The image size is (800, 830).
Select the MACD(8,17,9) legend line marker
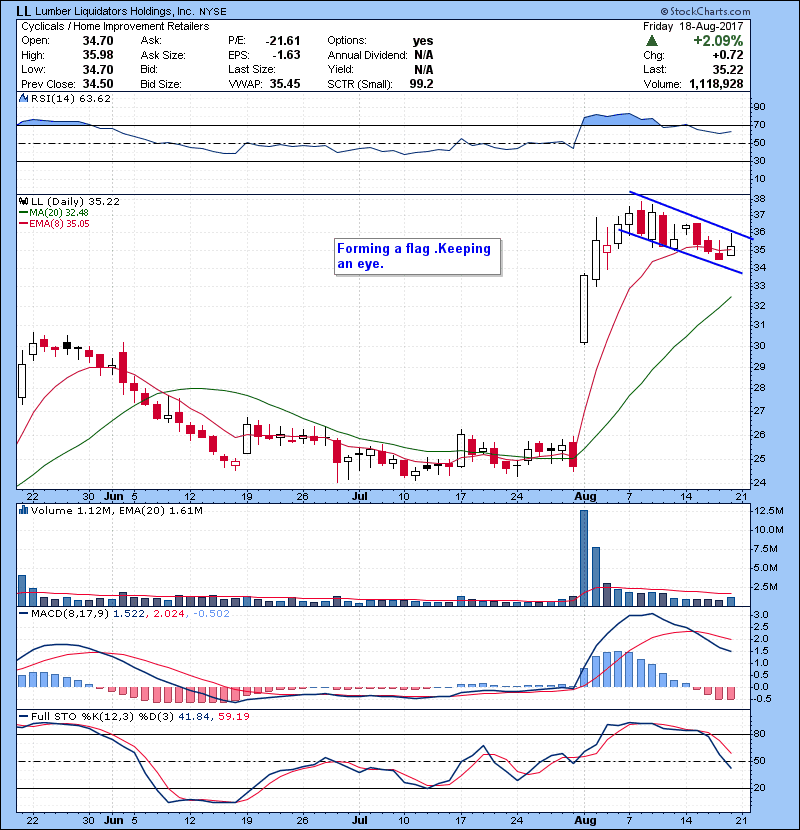pyautogui.click(x=23, y=614)
